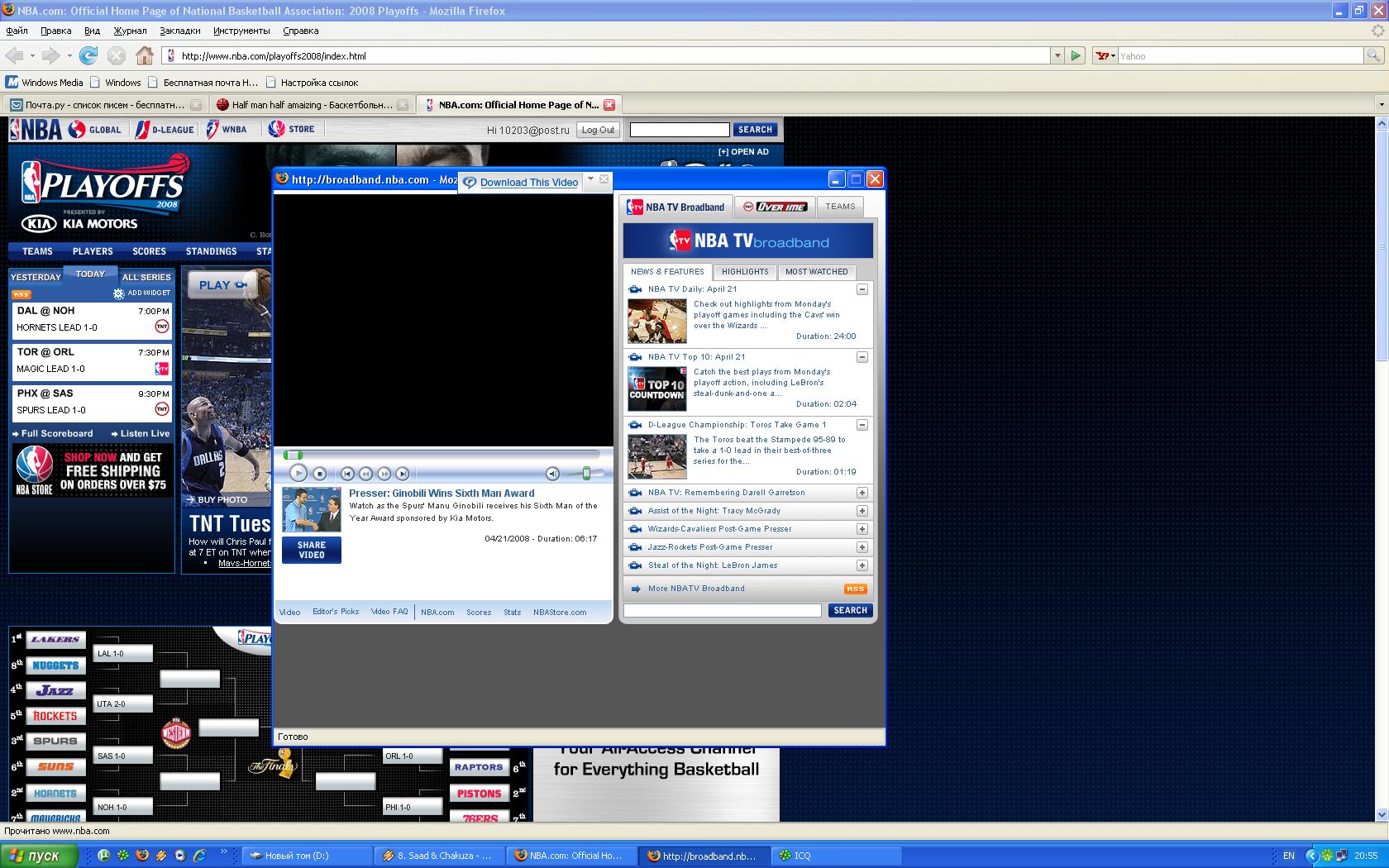The image size is (1389, 868).
Task: Open NBA GLOBAL link in header
Action: click(95, 130)
